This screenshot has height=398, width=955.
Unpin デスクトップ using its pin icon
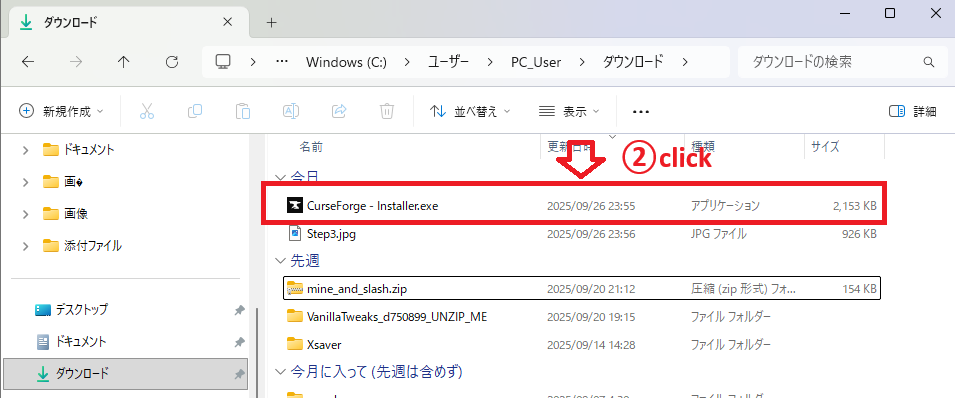coord(239,310)
